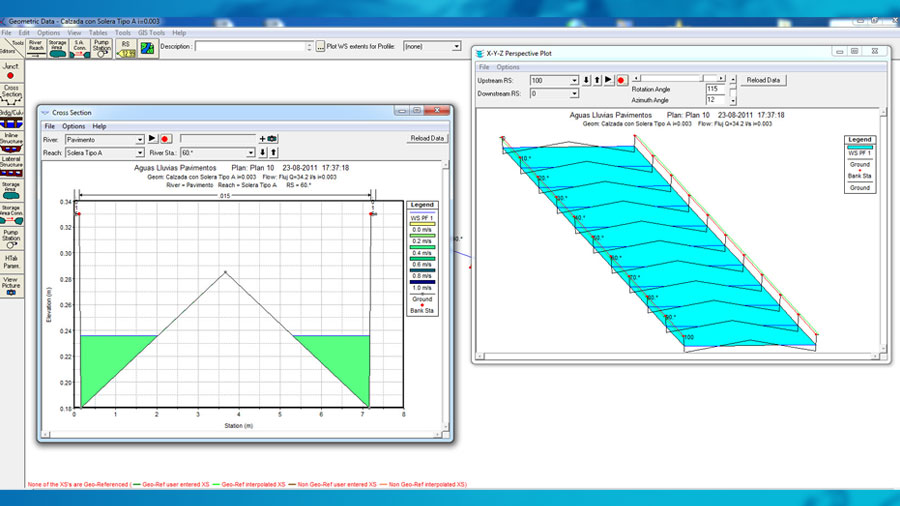
Task: Select the River Reach drawing tool
Action: coord(35,46)
